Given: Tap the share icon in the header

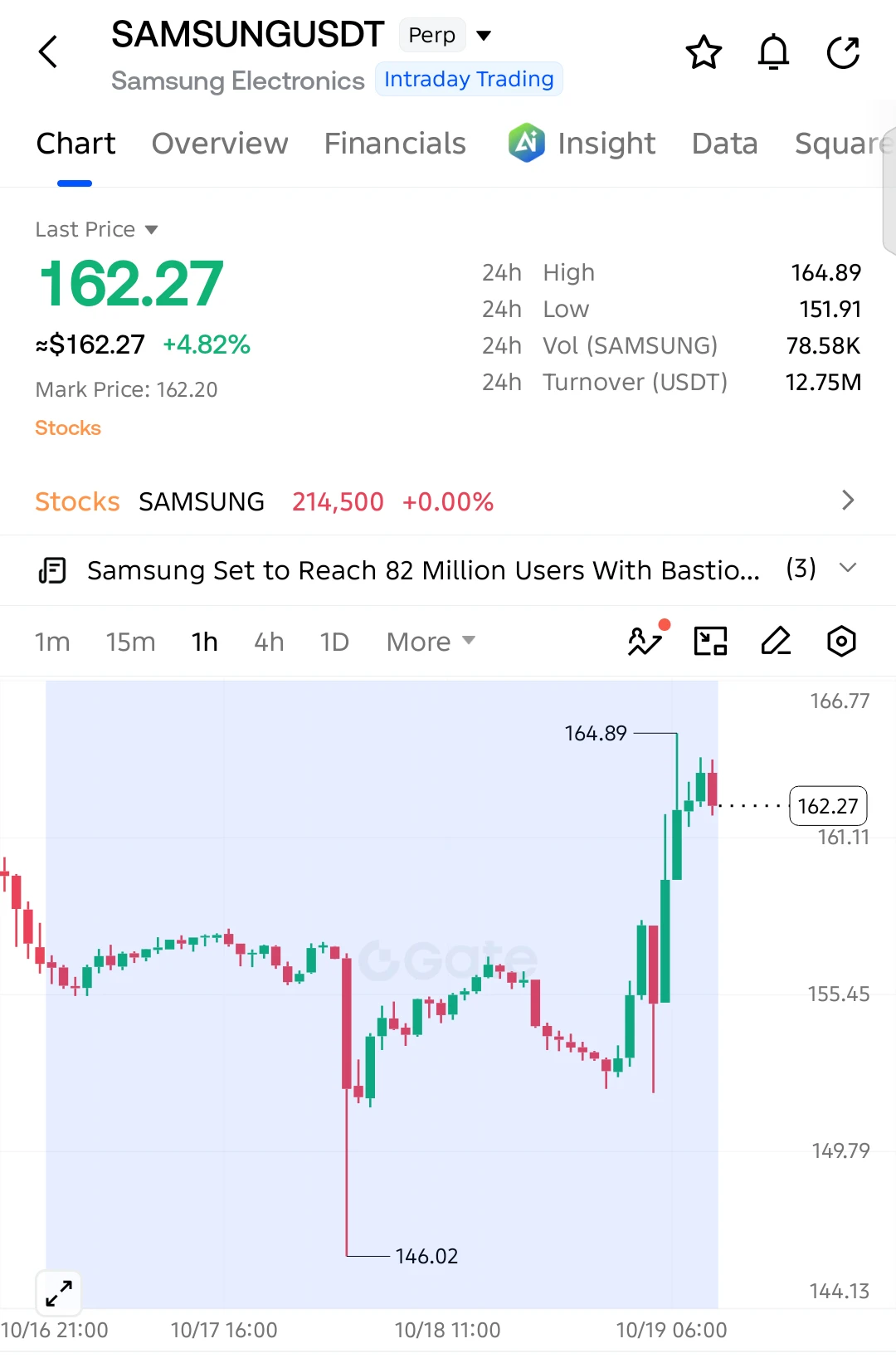Looking at the screenshot, I should 843,52.
